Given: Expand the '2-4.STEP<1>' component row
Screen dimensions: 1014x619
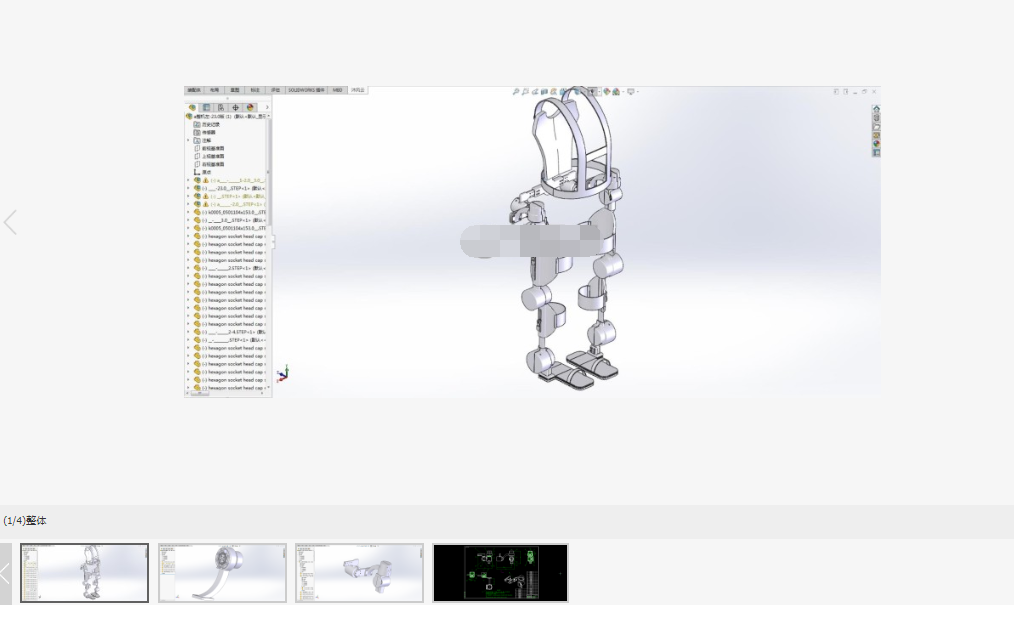Looking at the screenshot, I should point(189,332).
